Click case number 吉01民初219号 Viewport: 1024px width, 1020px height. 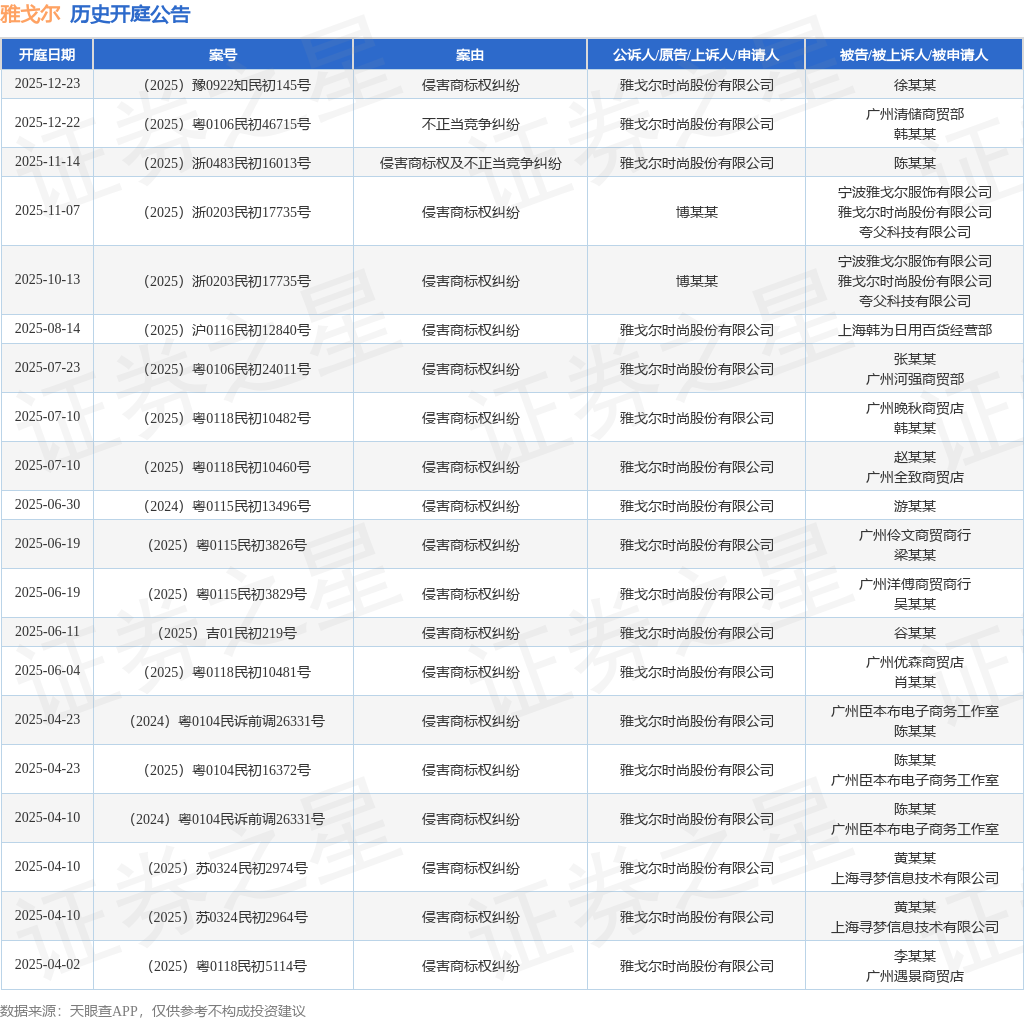251,633
